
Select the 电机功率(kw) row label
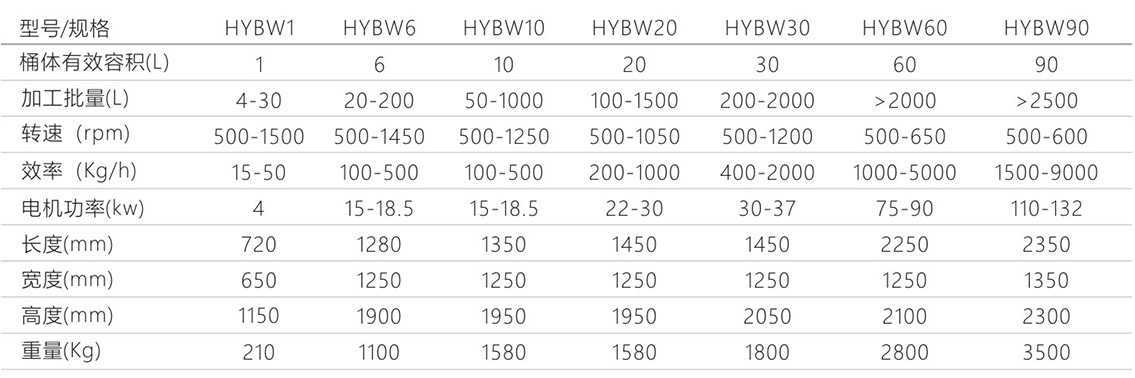(x=82, y=209)
